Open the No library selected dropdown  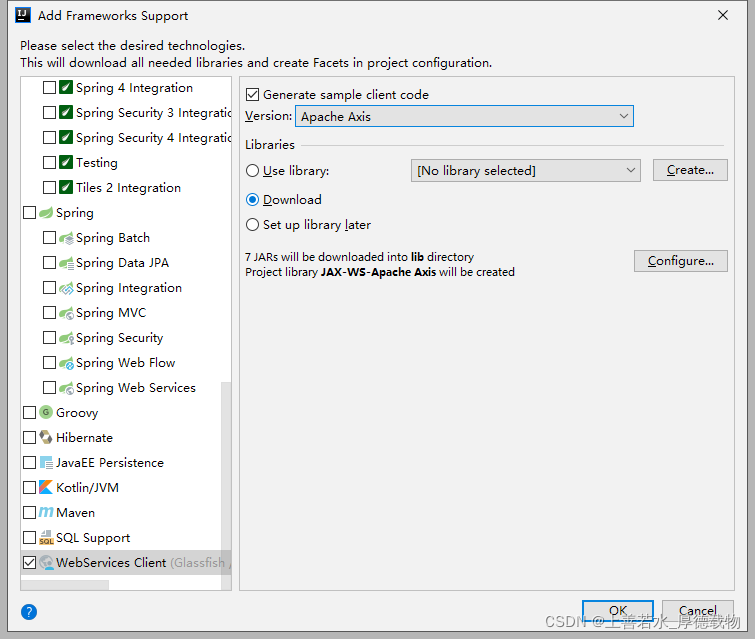pyautogui.click(x=526, y=170)
